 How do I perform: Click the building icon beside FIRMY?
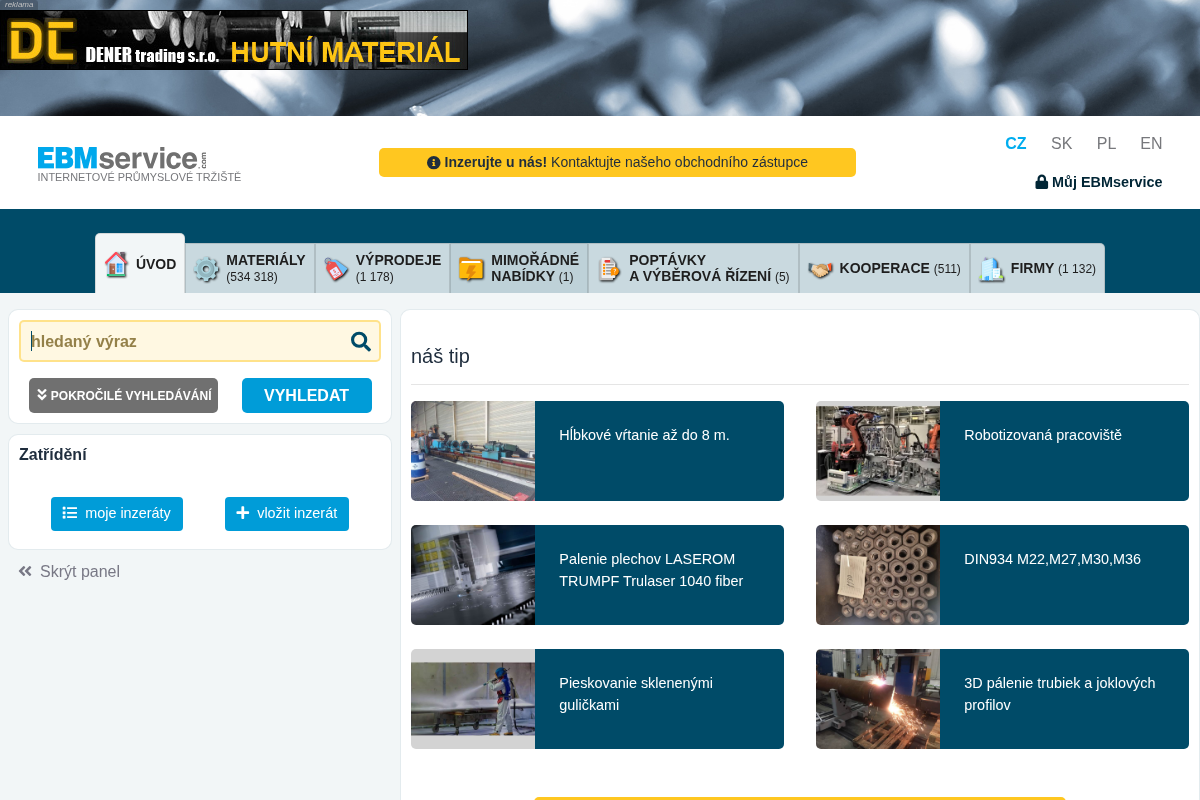pos(991,269)
